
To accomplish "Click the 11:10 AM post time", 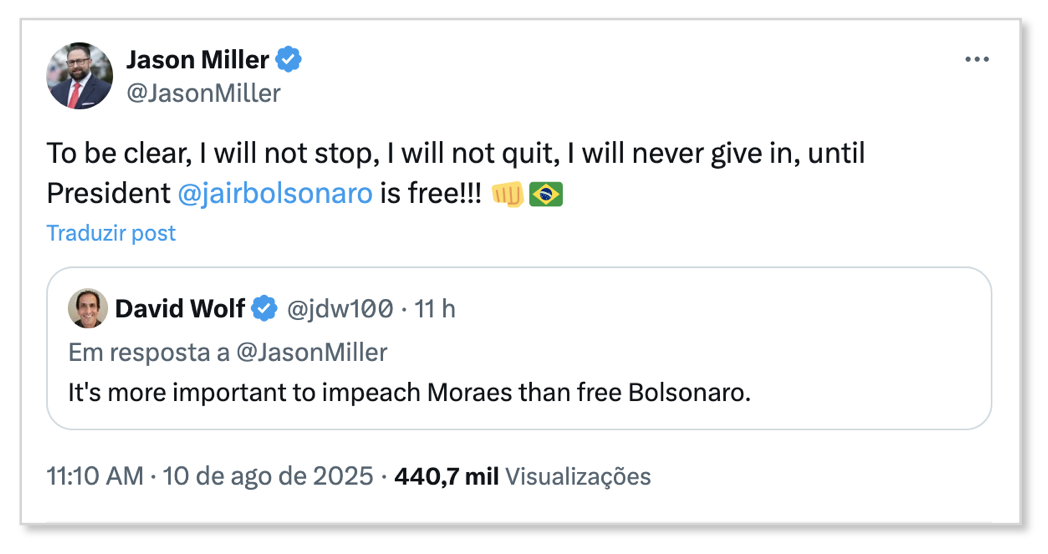I will [95, 476].
